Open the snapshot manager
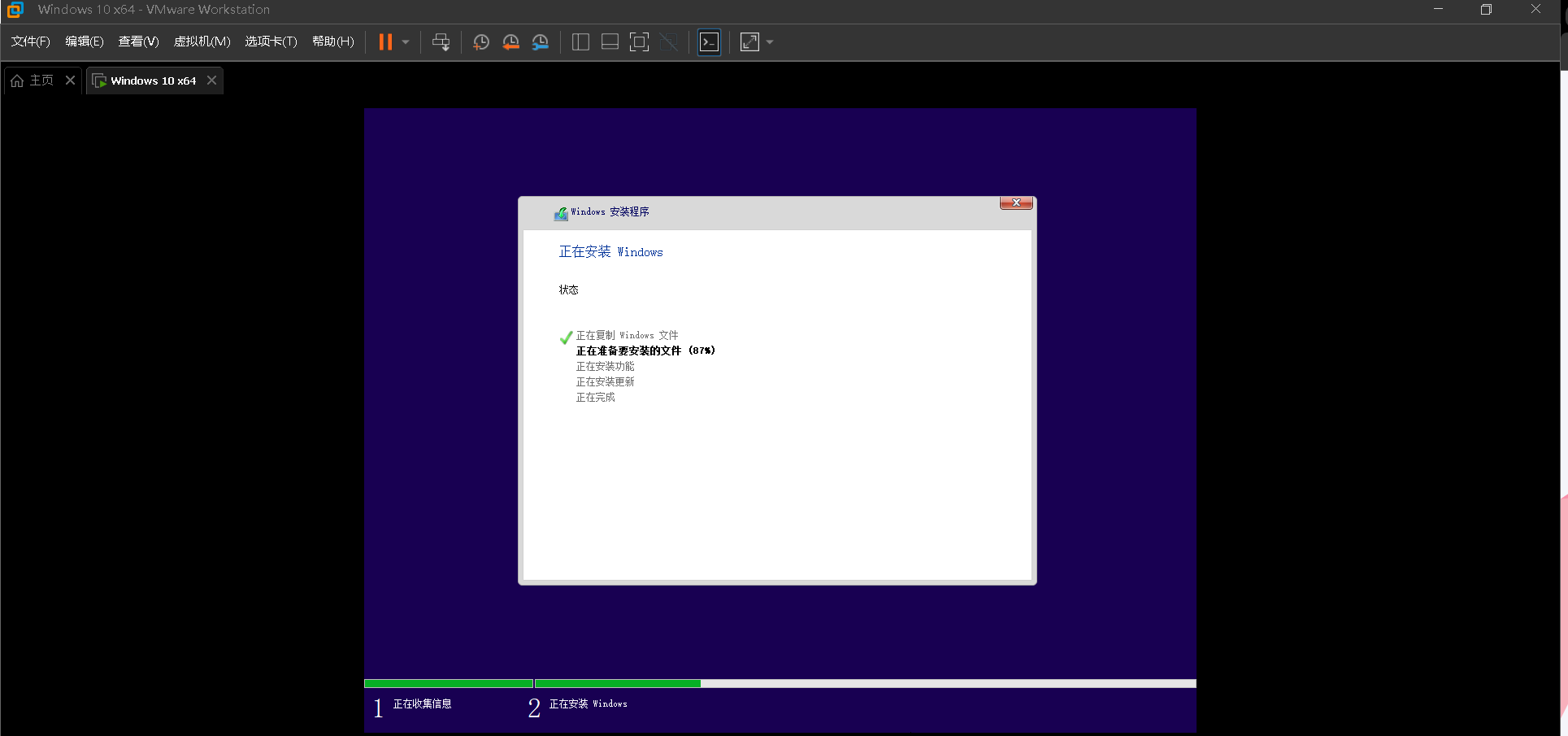The width and height of the screenshot is (1568, 736). pos(541,42)
